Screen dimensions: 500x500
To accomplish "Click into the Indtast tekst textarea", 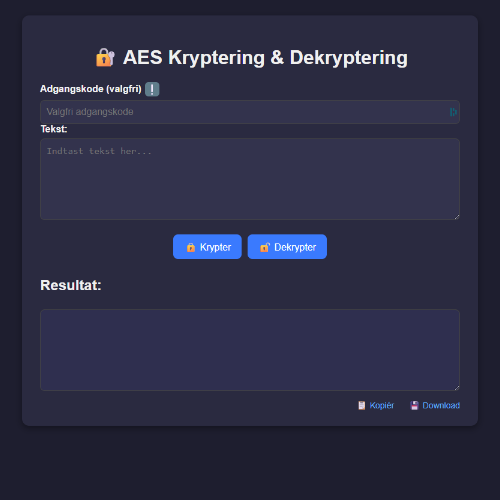I will [x=250, y=179].
